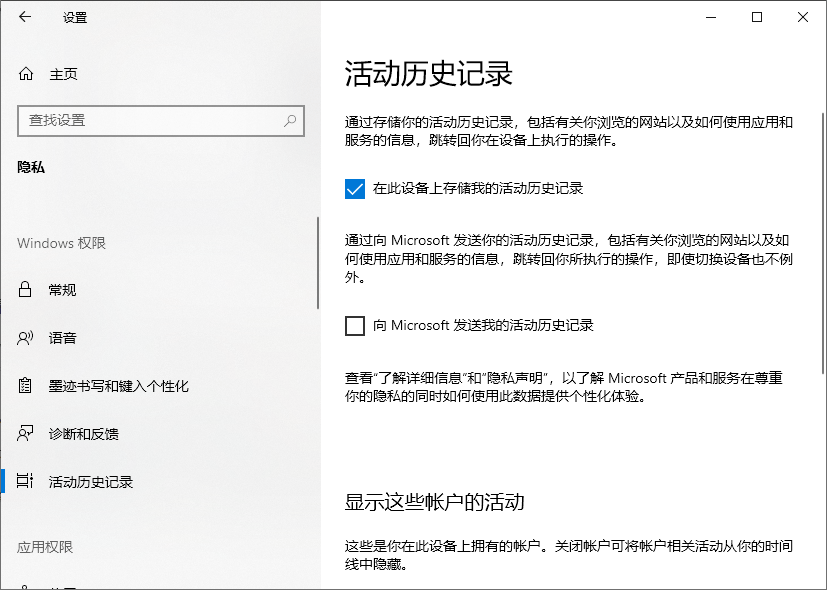The height and width of the screenshot is (590, 827).
Task: Click the left sidebar scrollbar thumb
Action: [x=318, y=263]
